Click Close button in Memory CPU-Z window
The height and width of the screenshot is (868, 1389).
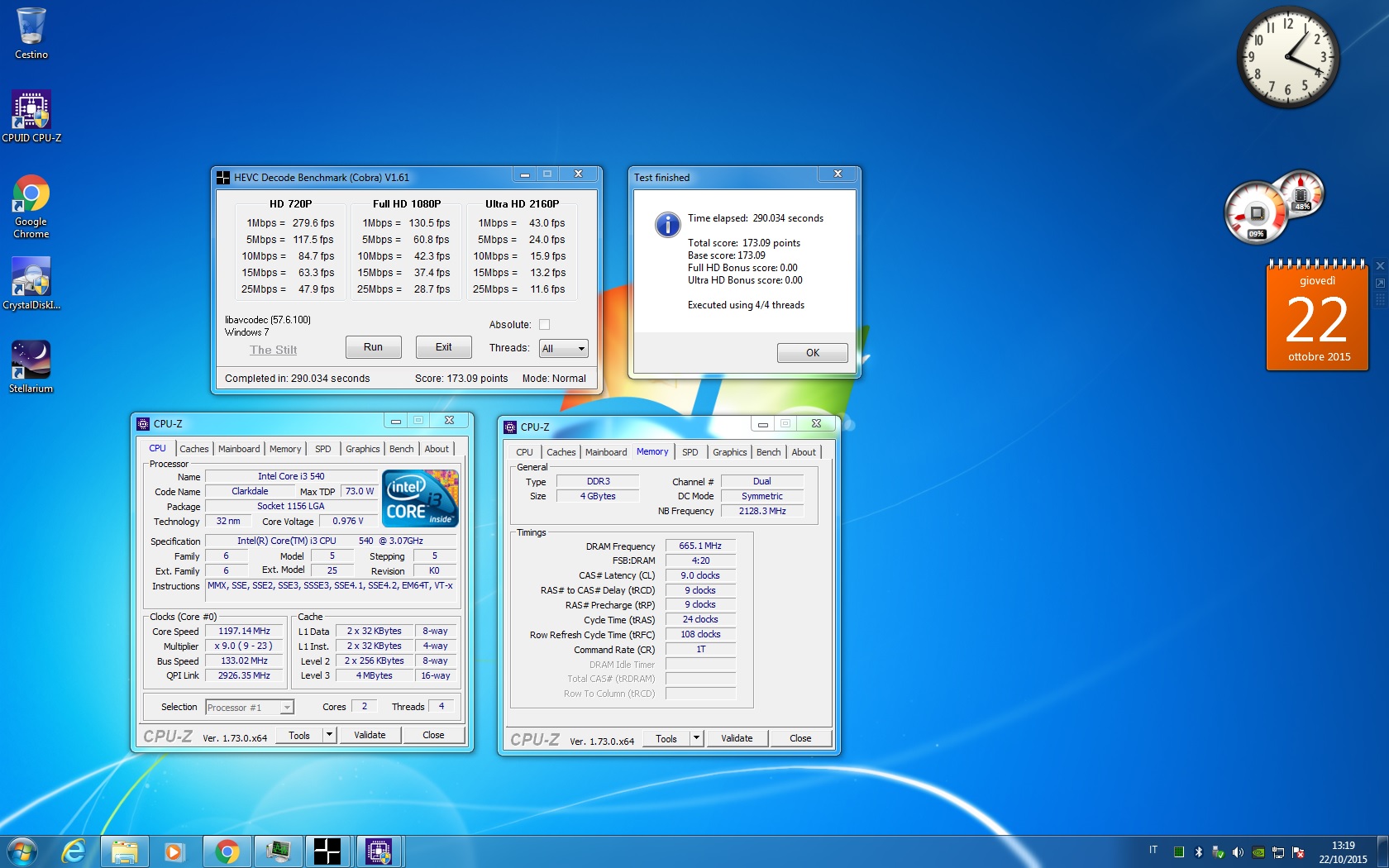800,738
